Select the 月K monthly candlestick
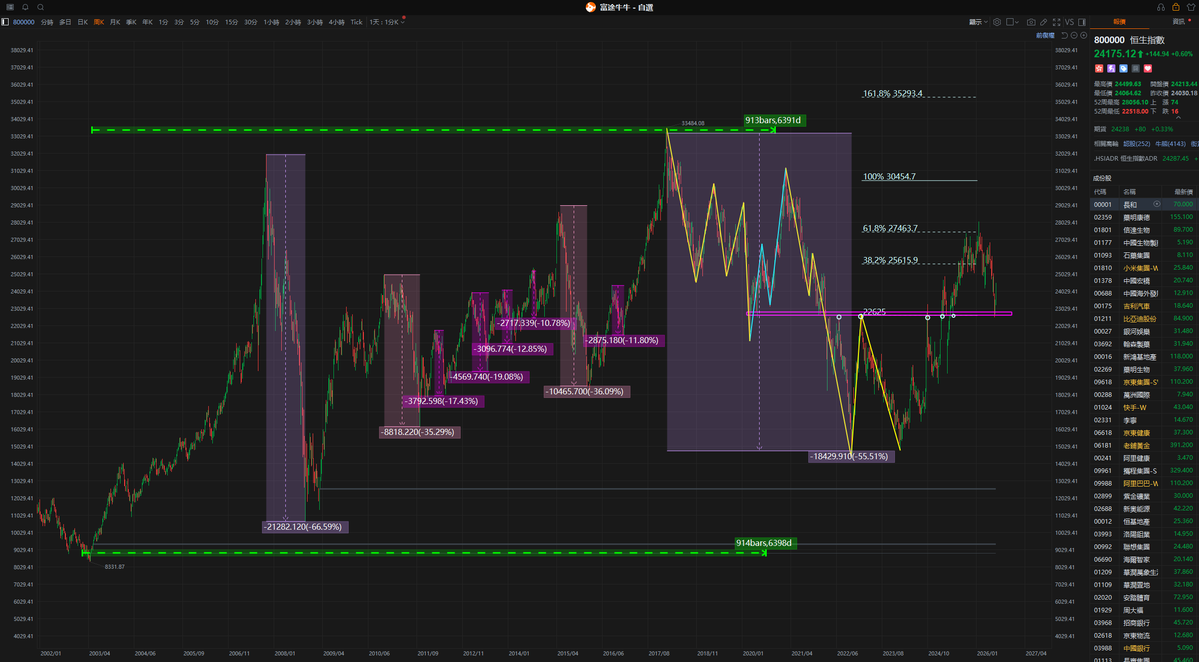 115,22
